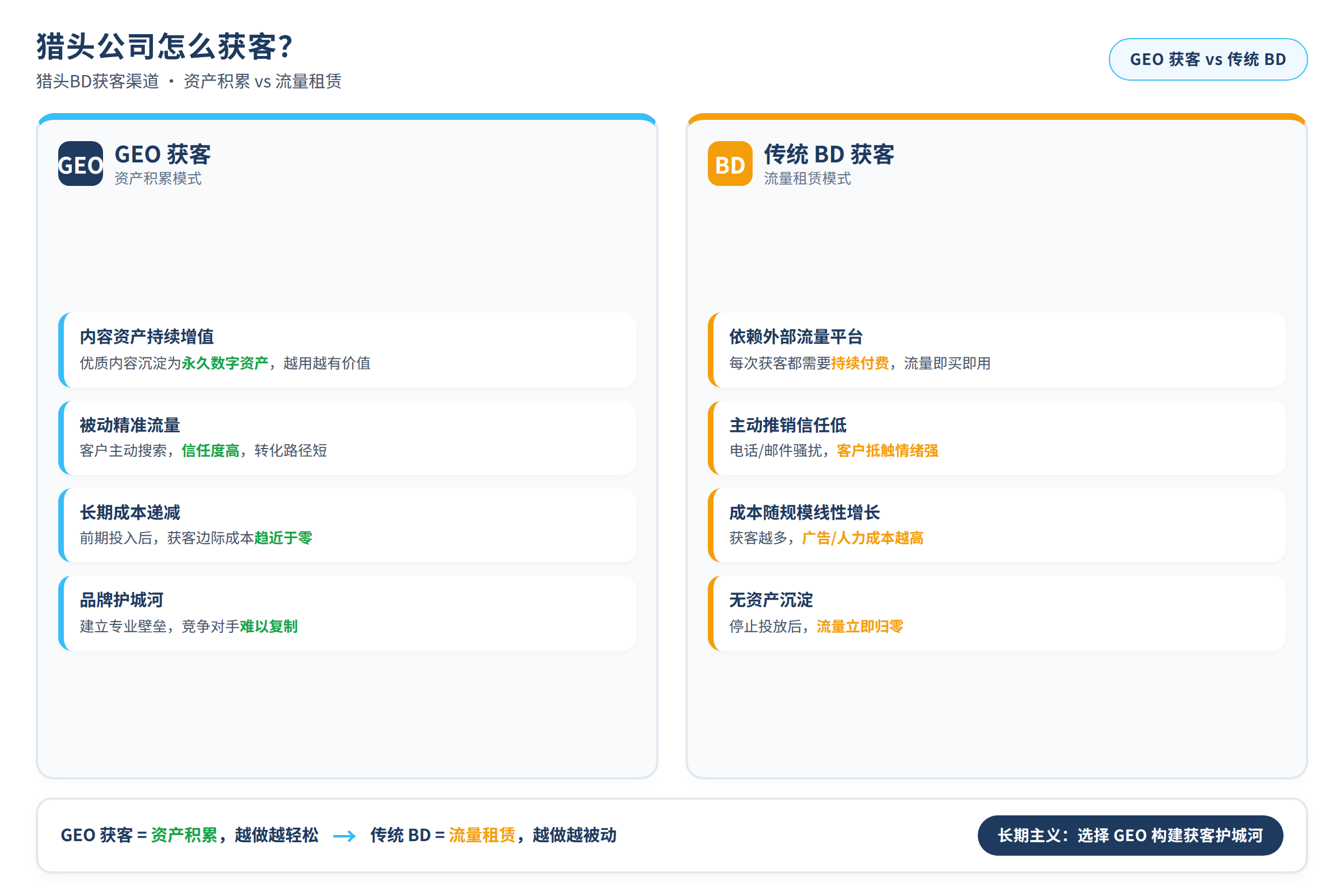Screen dimensions: 1344x896
Task: Click orange text '流量立即归零'
Action: click(x=860, y=626)
